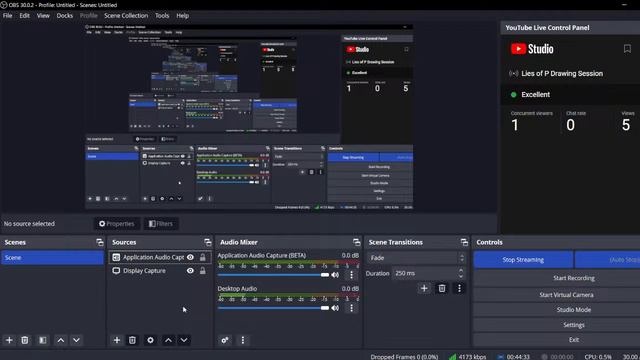Click Lies of P Drawing Session title
Image resolution: width=640 pixels, height=360 pixels.
point(562,73)
